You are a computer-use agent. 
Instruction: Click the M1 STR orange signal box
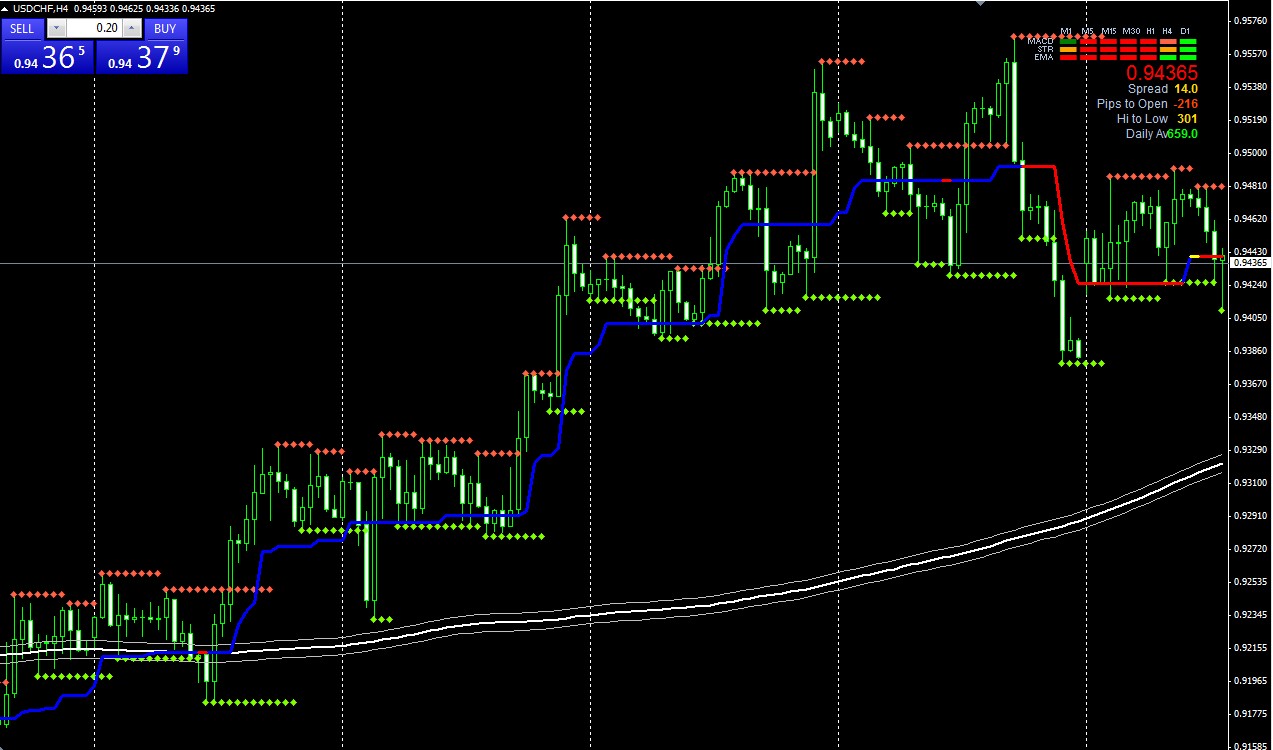click(1068, 49)
